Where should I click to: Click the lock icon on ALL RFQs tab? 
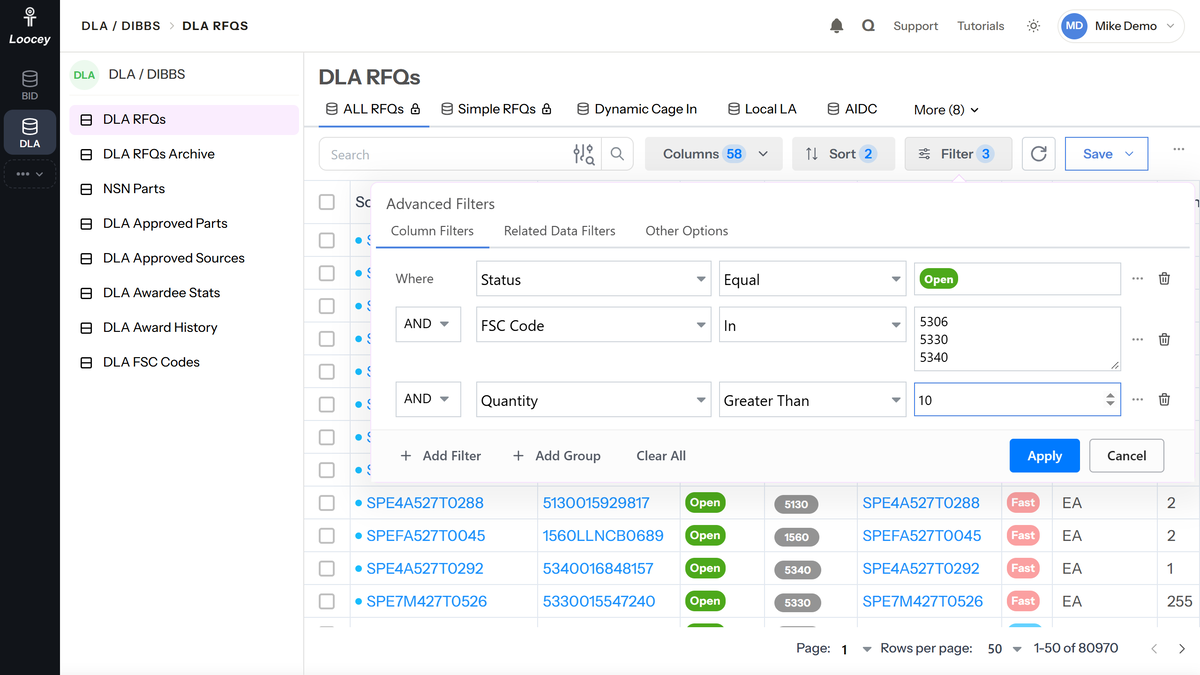tap(415, 109)
